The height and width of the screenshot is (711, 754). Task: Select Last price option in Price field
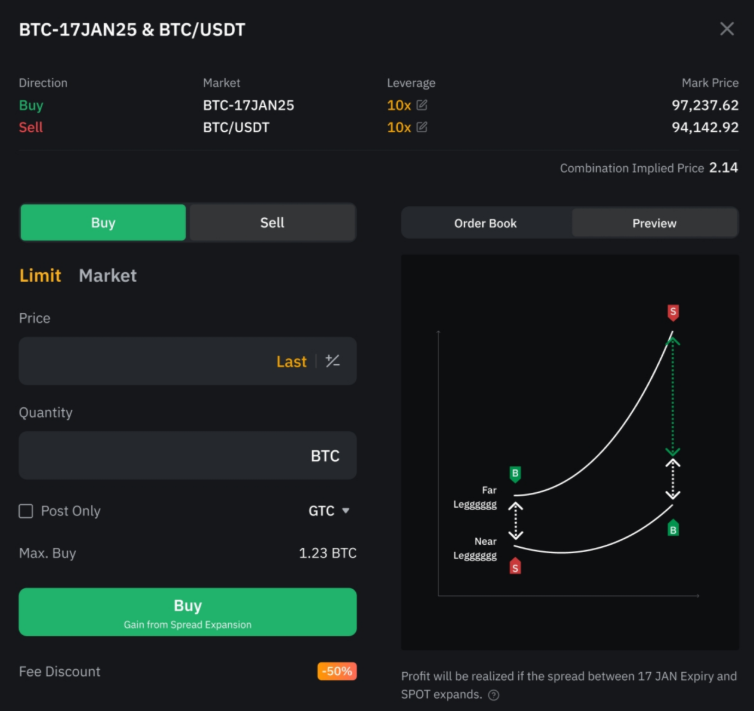point(291,361)
